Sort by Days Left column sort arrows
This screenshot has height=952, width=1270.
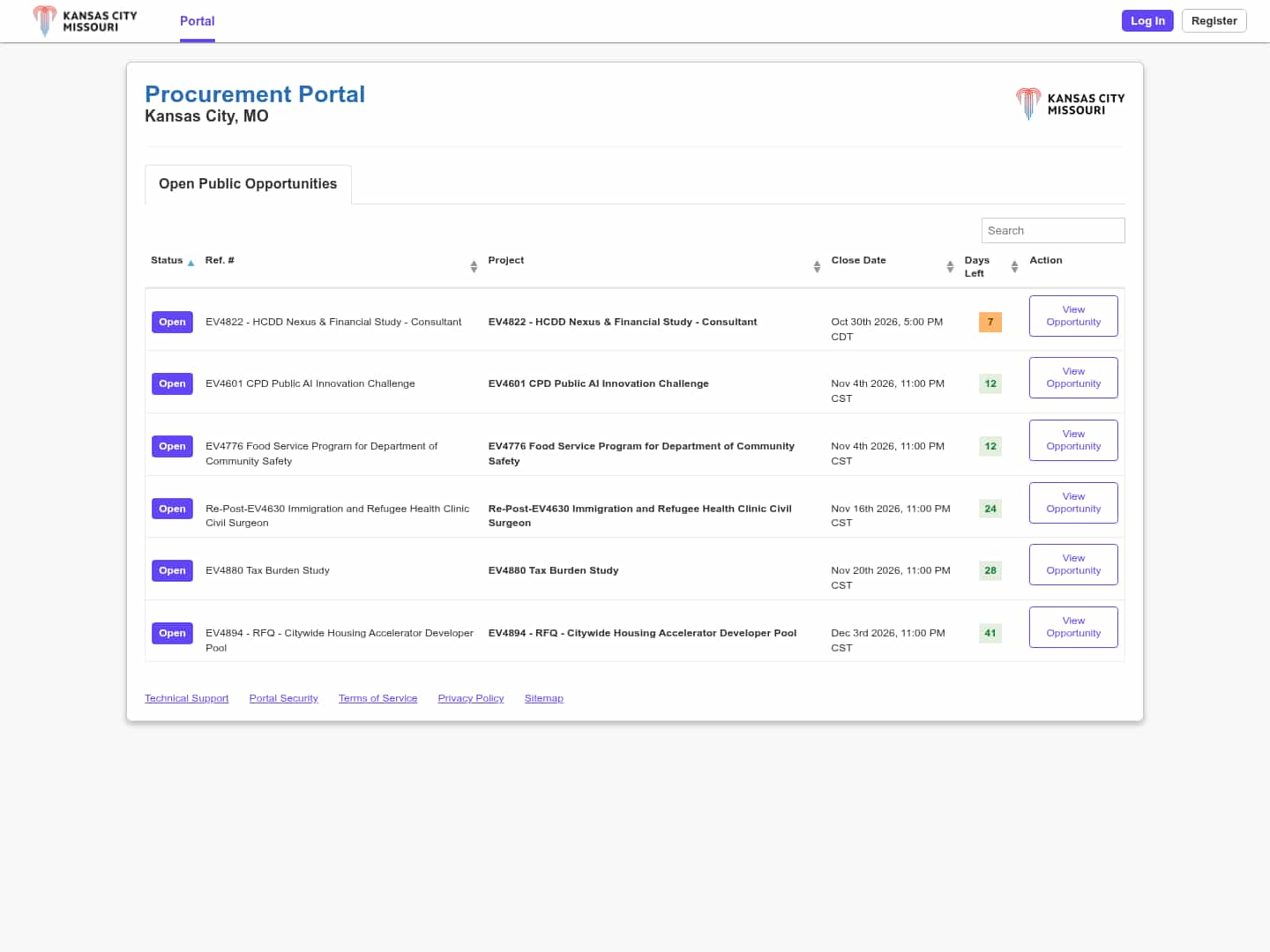(x=1014, y=266)
